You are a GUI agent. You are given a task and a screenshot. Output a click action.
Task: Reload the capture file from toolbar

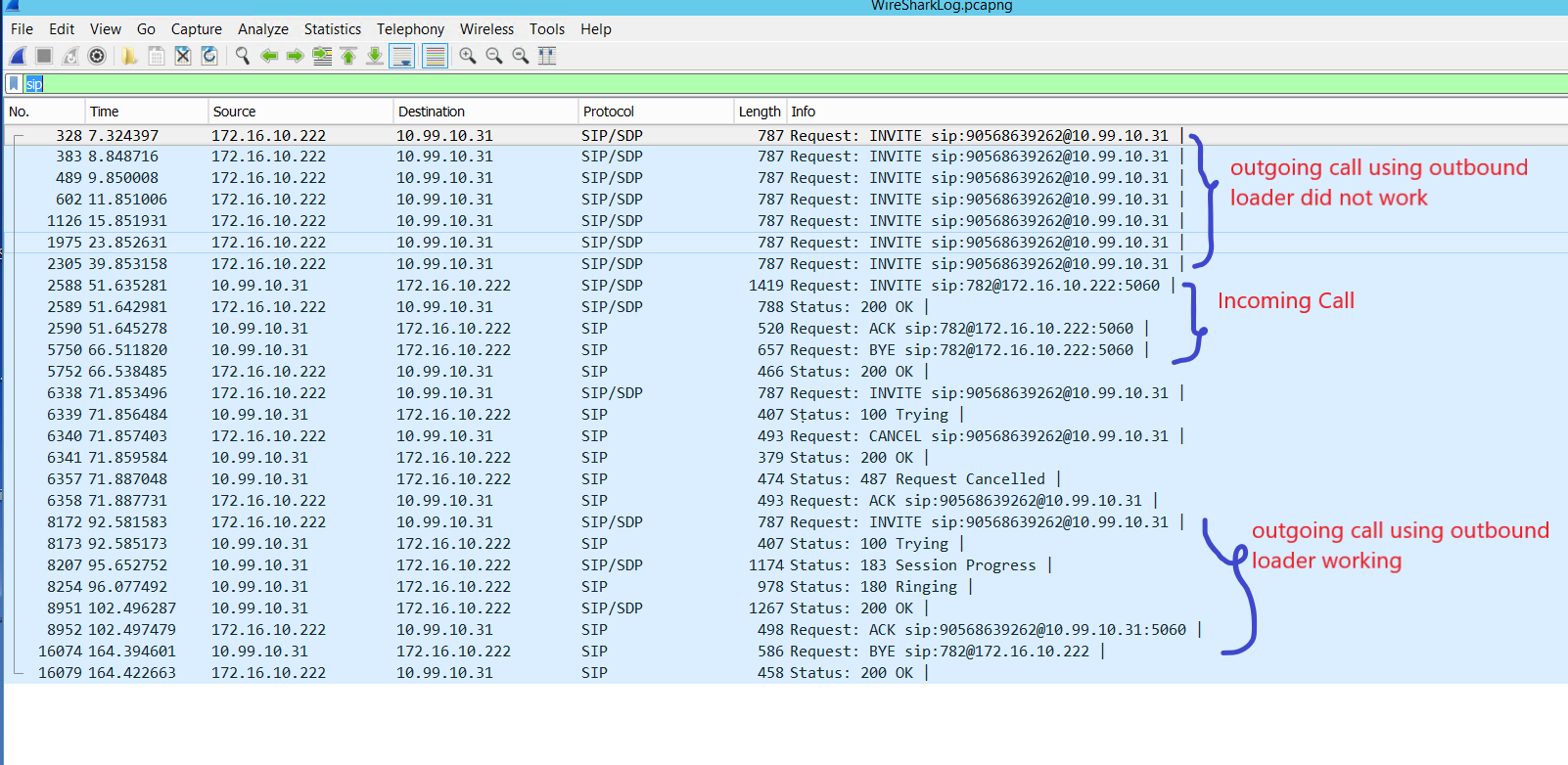209,56
